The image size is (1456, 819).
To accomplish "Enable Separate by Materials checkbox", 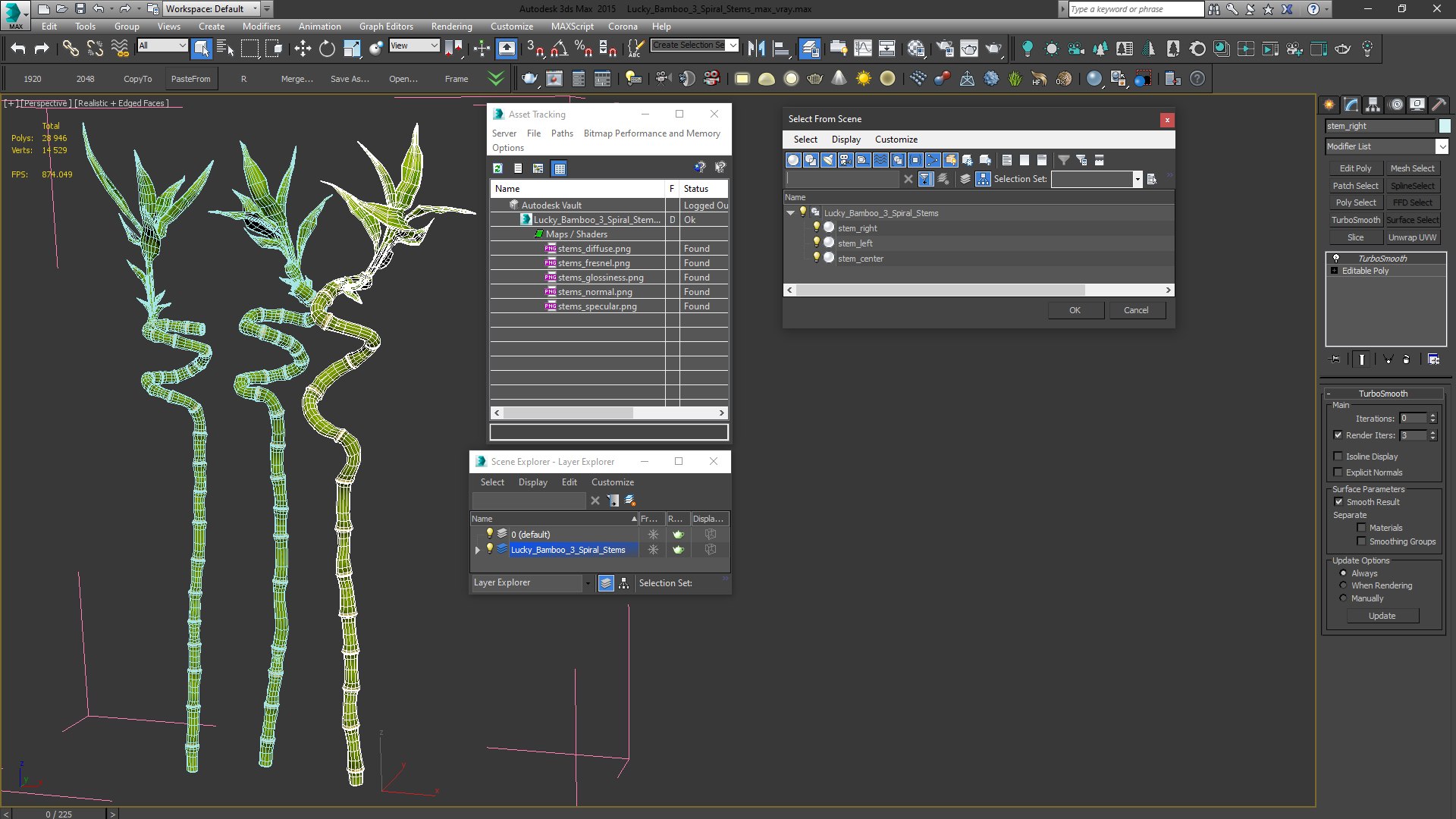I will coord(1361,528).
